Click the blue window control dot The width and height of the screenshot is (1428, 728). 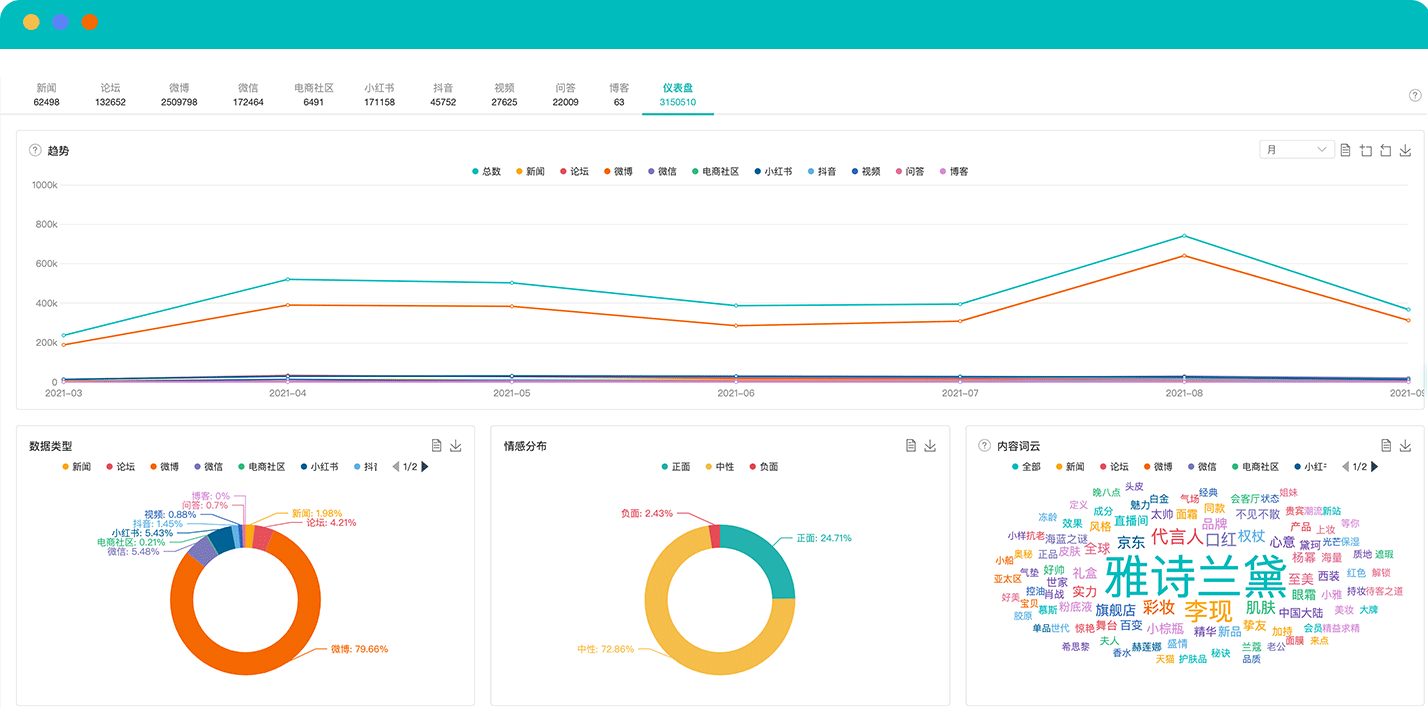60,21
